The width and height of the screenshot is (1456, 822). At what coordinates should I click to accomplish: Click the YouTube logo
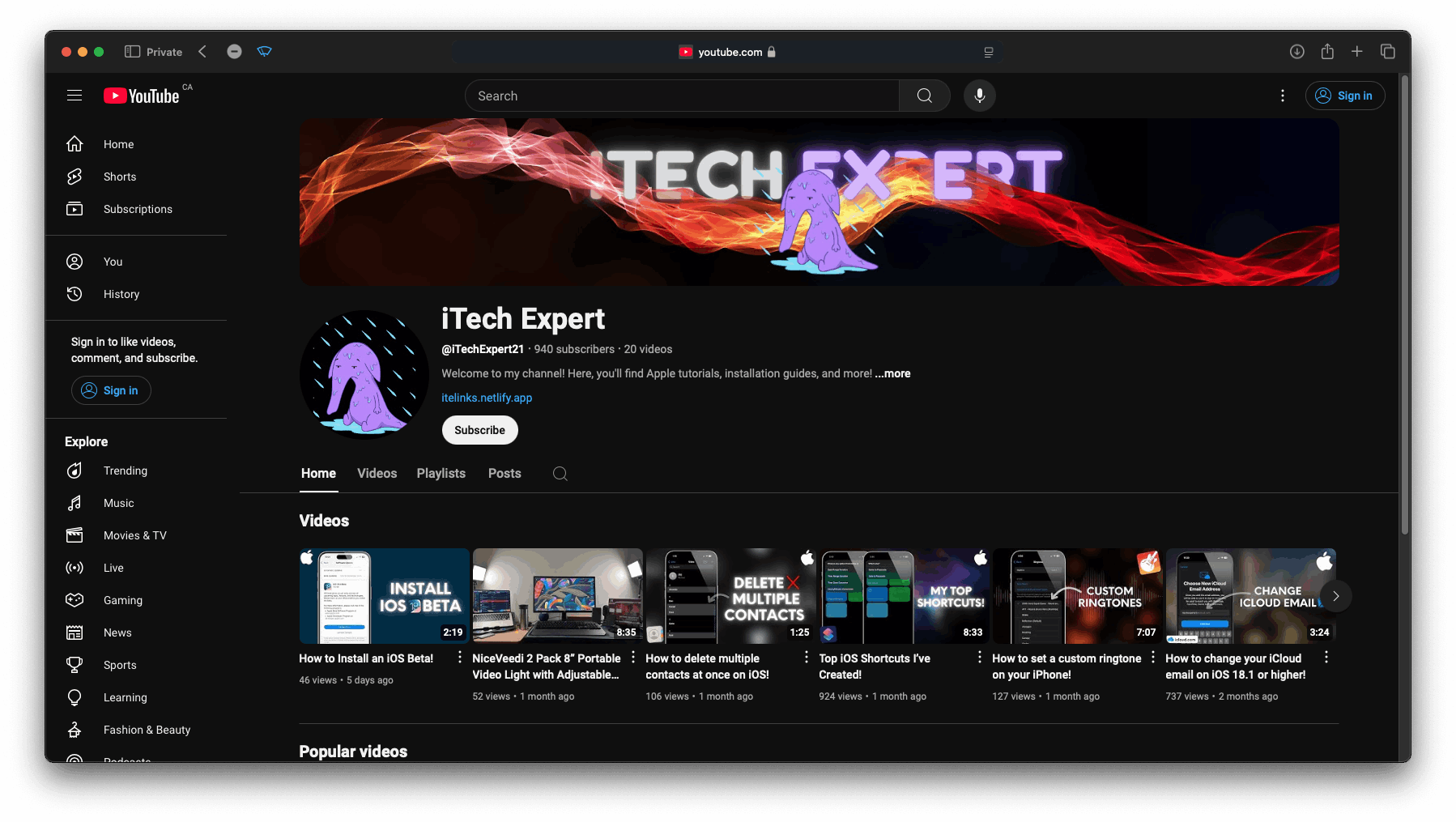point(142,96)
